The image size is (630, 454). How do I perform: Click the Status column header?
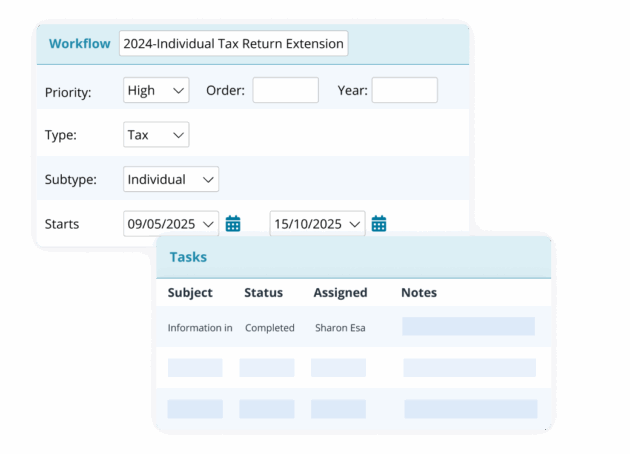coord(264,292)
